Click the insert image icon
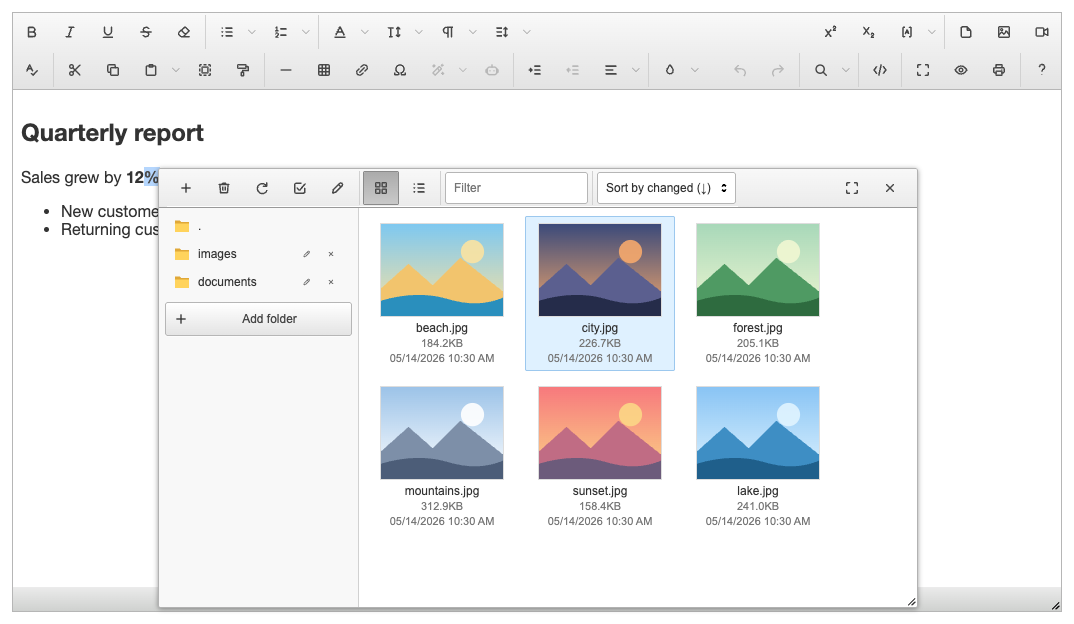The height and width of the screenshot is (624, 1074). (x=1004, y=32)
